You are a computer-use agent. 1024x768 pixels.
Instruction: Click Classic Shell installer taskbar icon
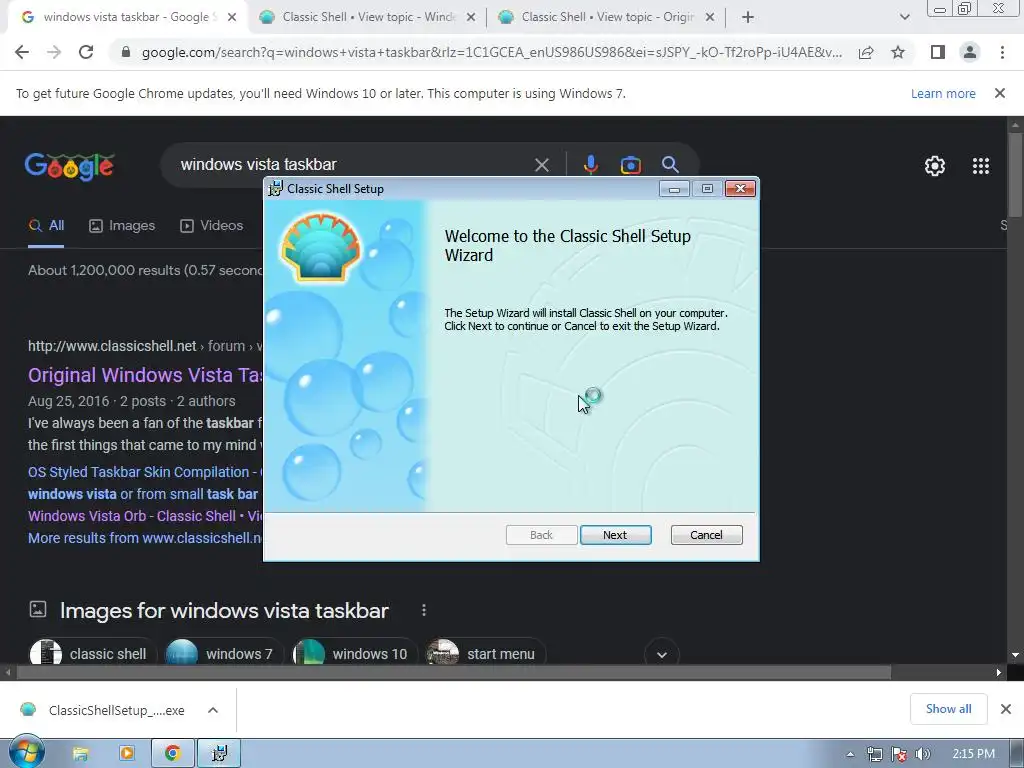click(219, 754)
